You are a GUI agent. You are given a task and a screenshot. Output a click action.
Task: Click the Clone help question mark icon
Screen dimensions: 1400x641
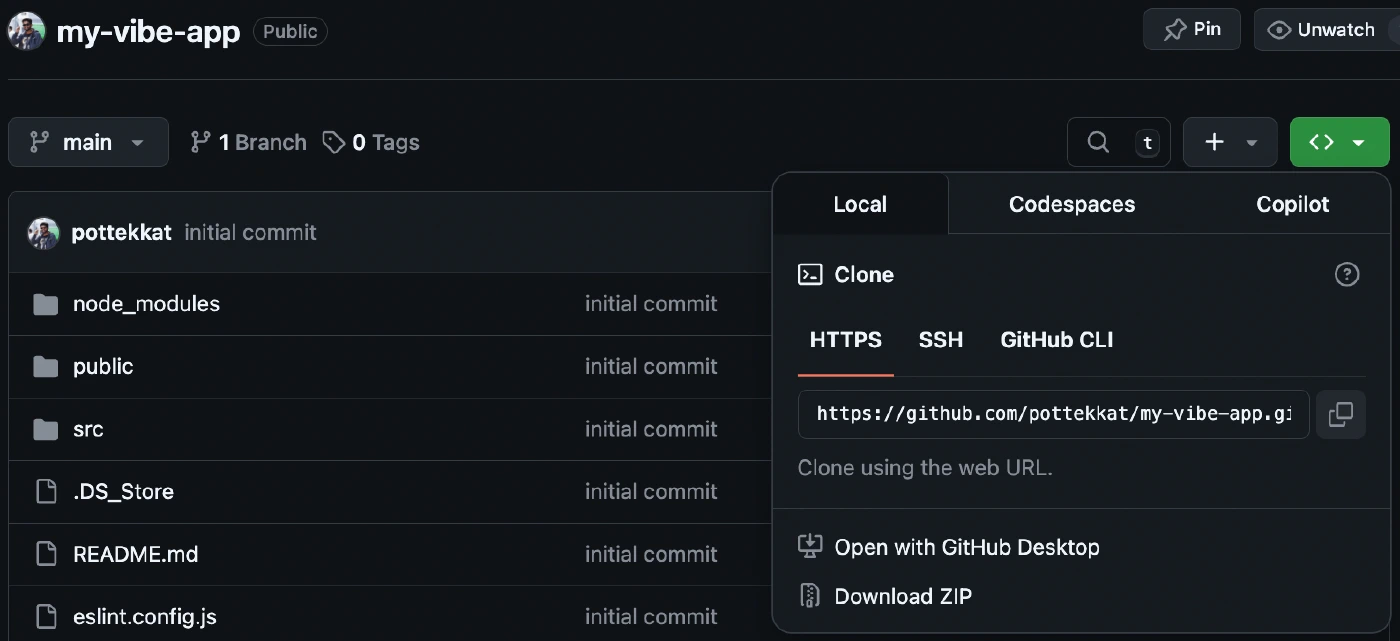1347,274
